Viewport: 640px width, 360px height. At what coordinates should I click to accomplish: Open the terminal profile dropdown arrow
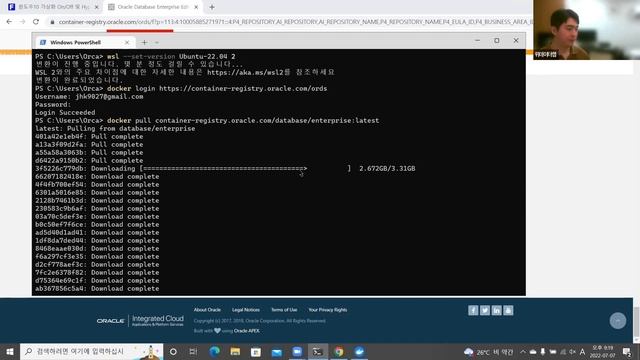(x=157, y=42)
